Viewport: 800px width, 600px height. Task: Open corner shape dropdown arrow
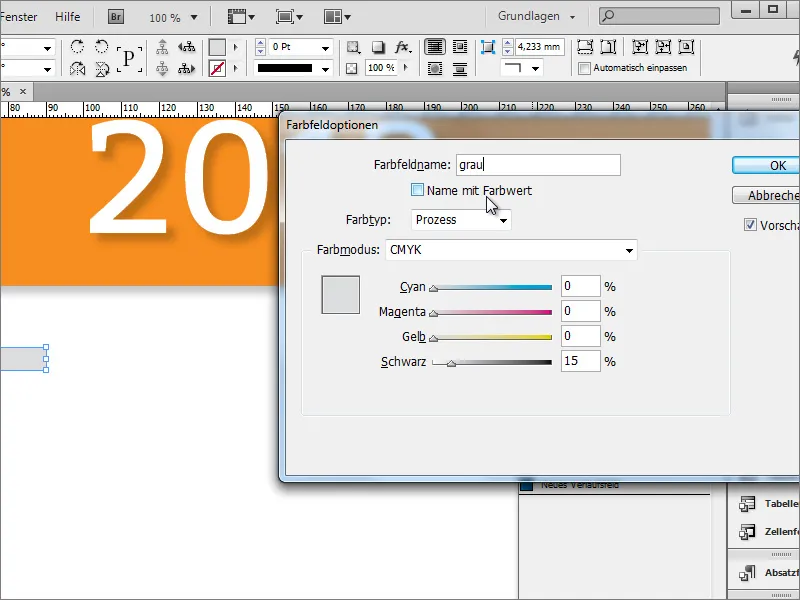coord(535,68)
